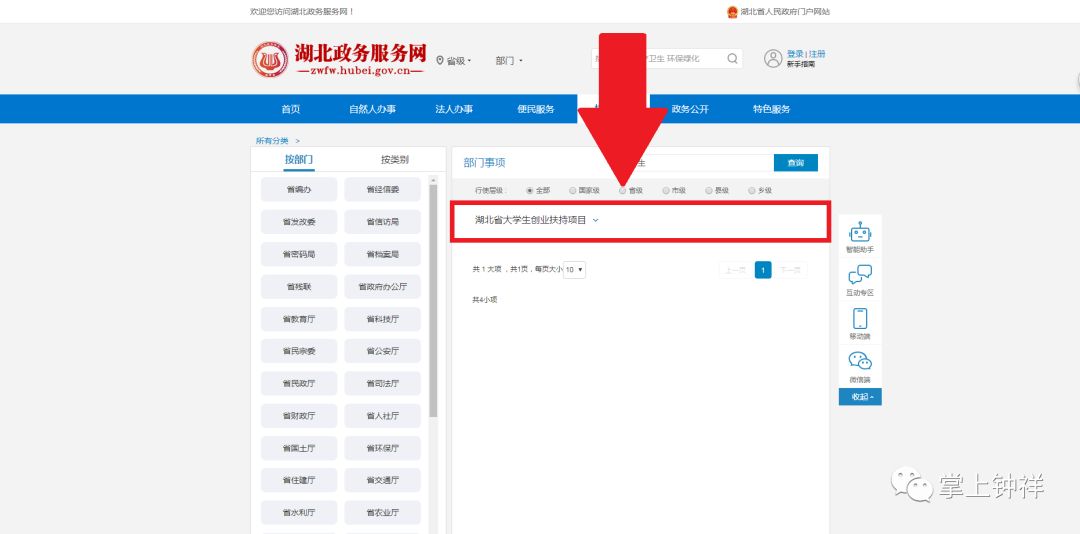Click the location pin beside 省级
Image resolution: width=1080 pixels, height=534 pixels.
[x=440, y=60]
